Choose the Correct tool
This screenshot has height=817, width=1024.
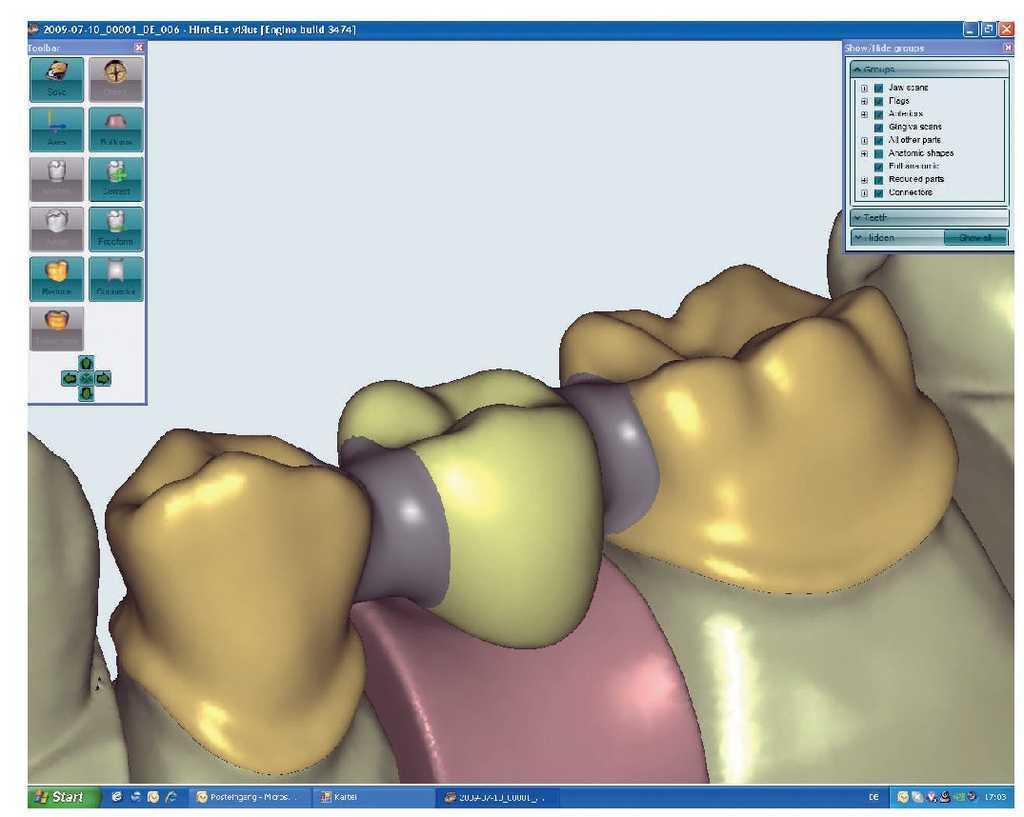tap(116, 178)
